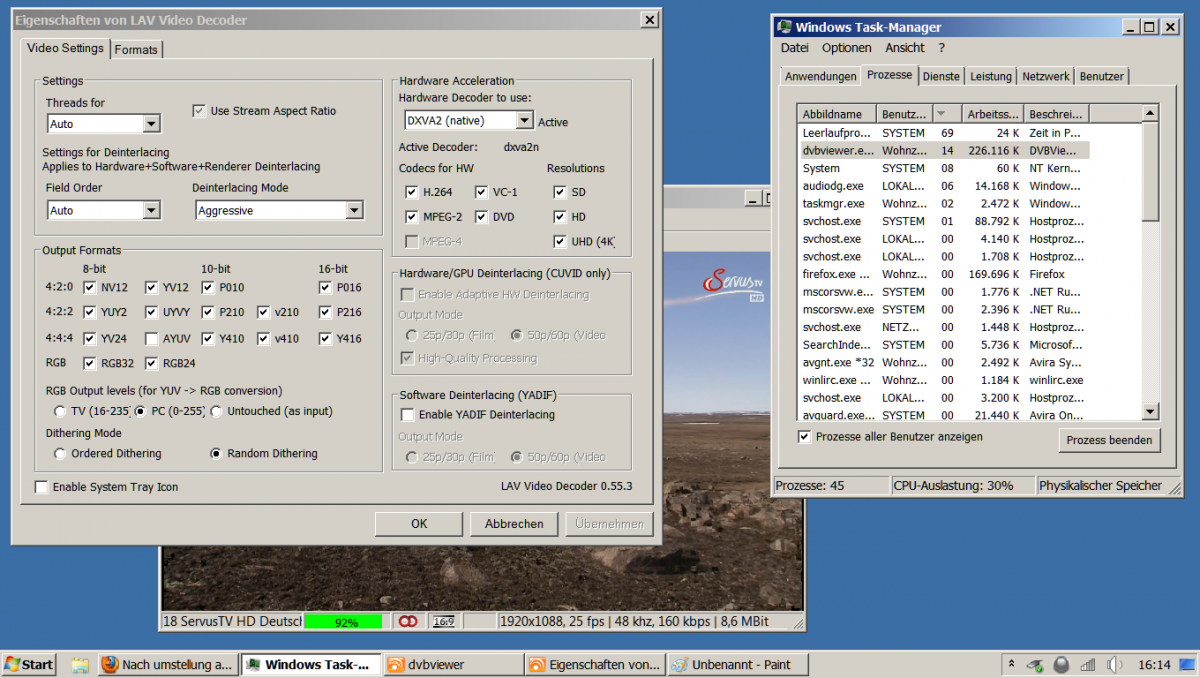The height and width of the screenshot is (678, 1200).
Task: Click the volume speaker tray icon
Action: [x=1115, y=664]
